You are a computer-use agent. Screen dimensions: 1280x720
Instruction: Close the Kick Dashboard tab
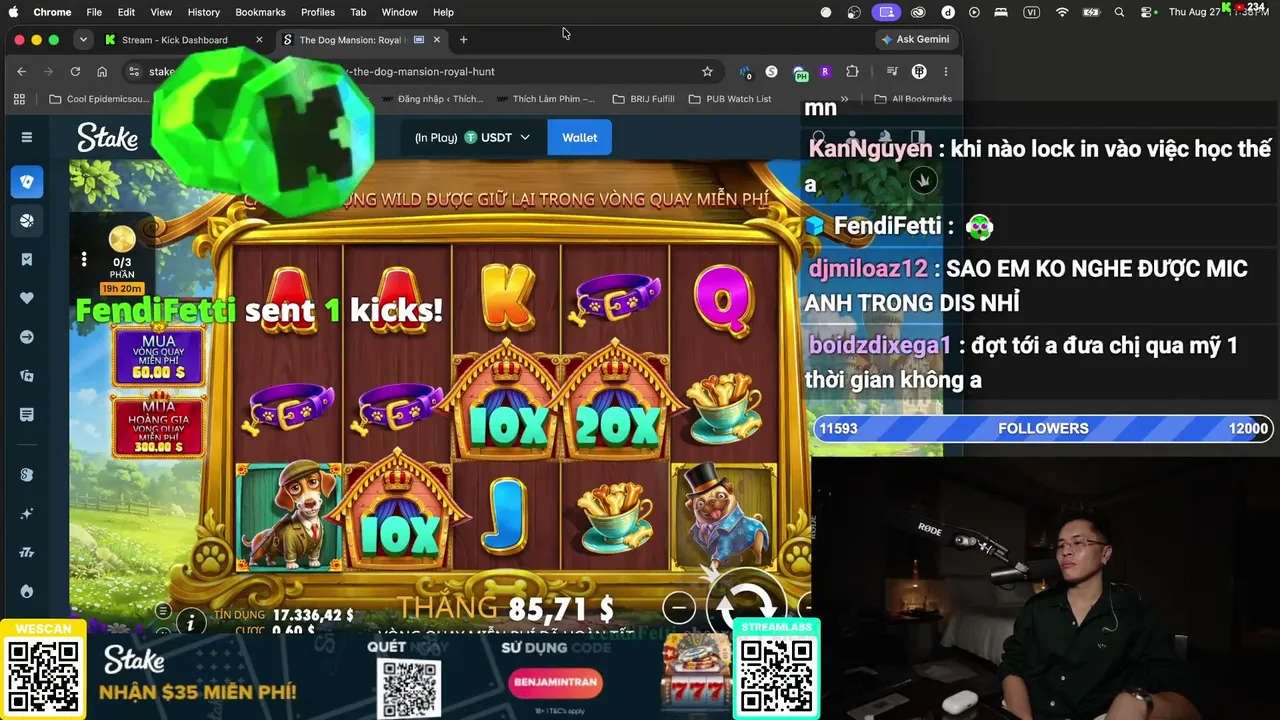pos(259,40)
